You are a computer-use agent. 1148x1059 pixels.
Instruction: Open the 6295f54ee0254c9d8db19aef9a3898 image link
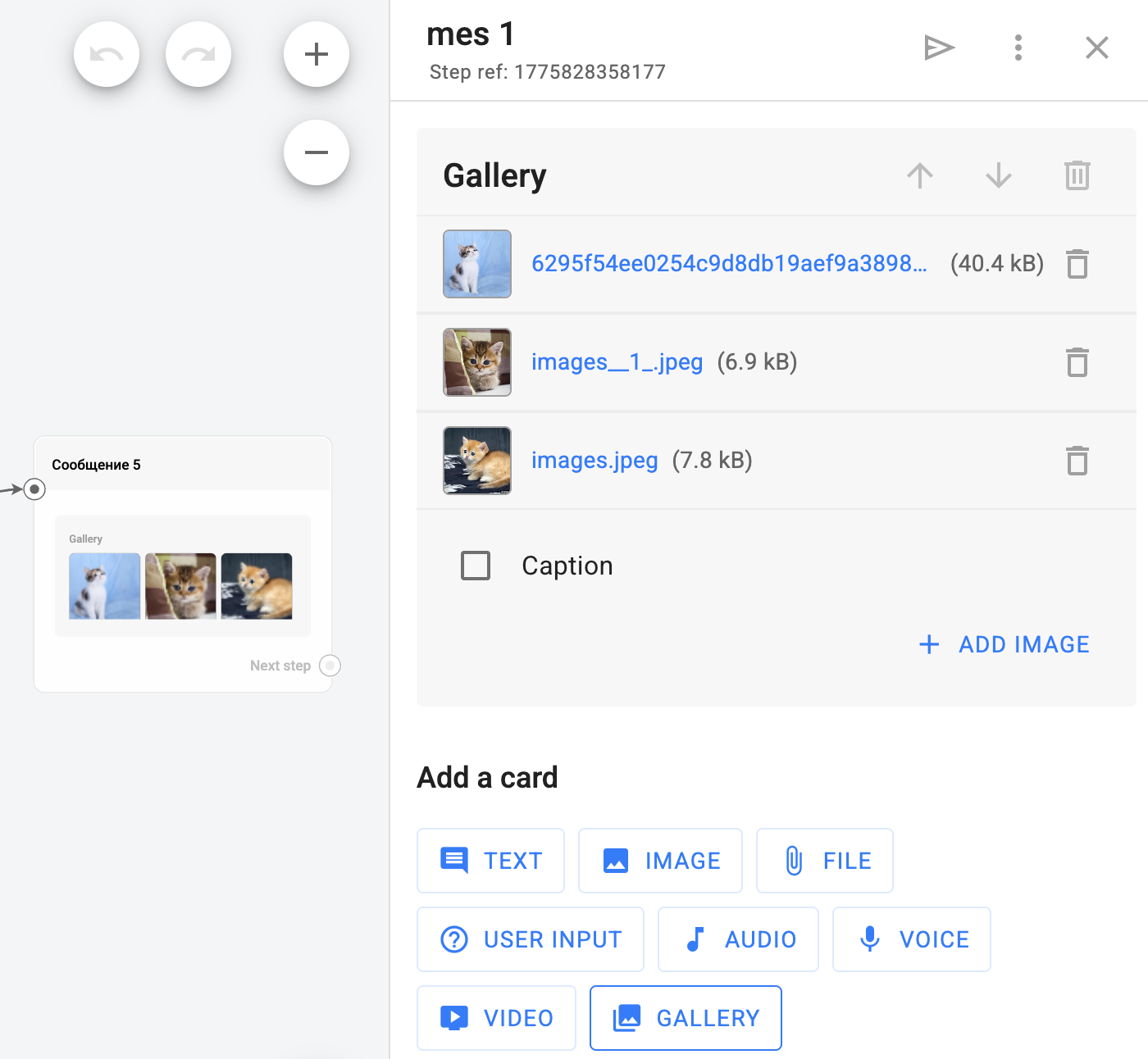coord(729,264)
